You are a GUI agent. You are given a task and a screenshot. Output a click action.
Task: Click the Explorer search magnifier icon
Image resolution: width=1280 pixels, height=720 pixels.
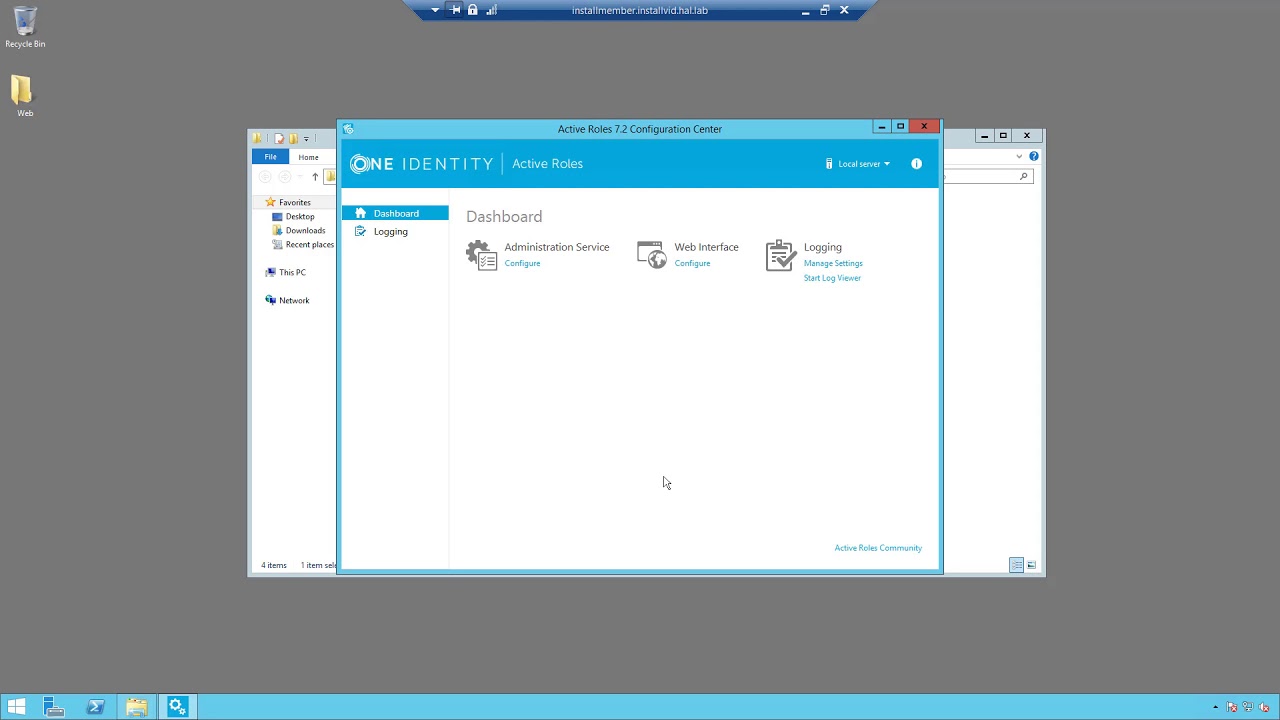1023,176
